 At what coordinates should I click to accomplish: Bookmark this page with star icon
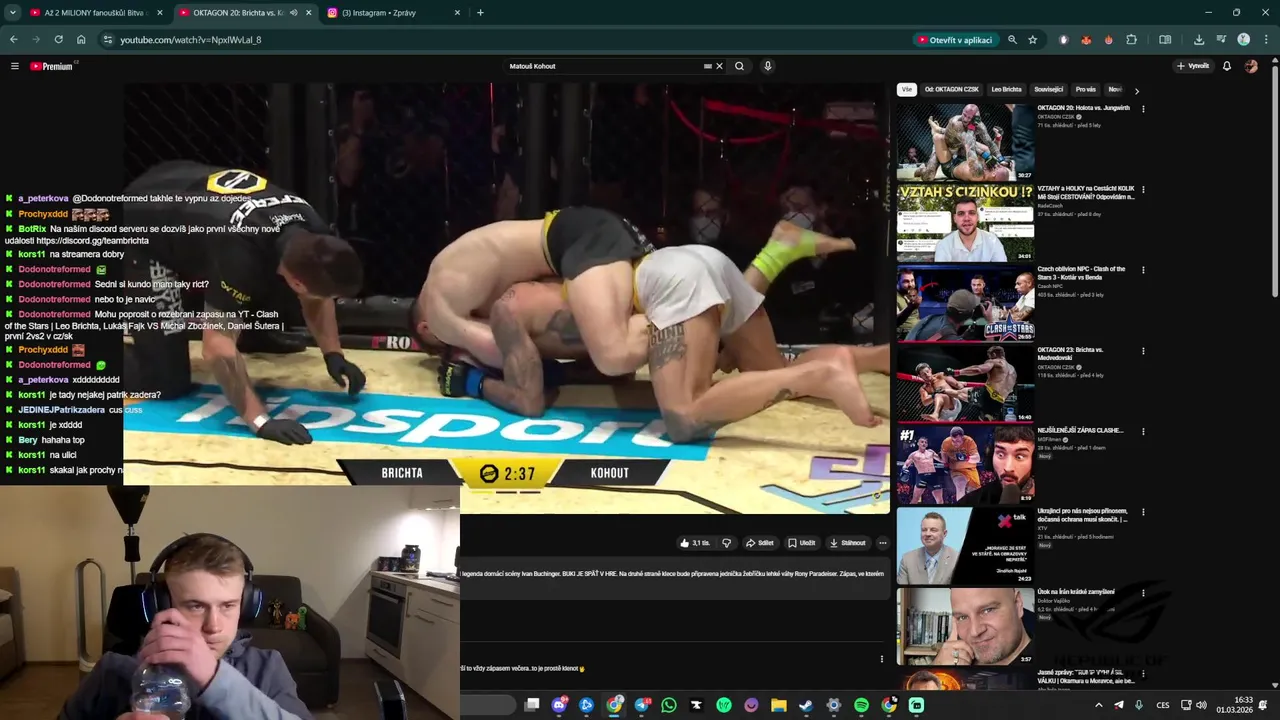[1033, 40]
